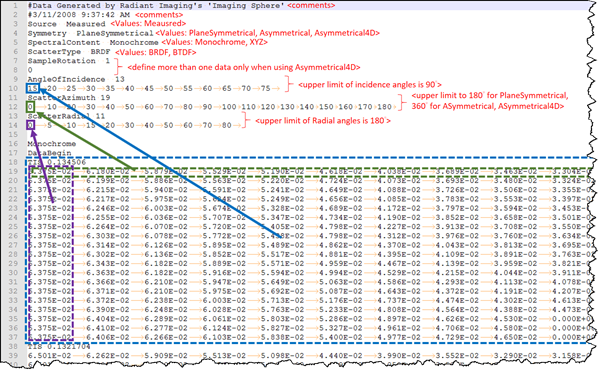
Task: Click data value 4.994E-02 on line 30
Action: click(x=341, y=272)
